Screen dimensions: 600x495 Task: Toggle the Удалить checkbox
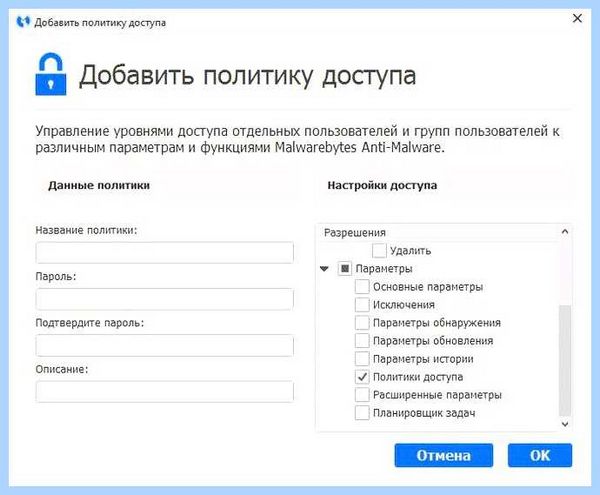379,251
